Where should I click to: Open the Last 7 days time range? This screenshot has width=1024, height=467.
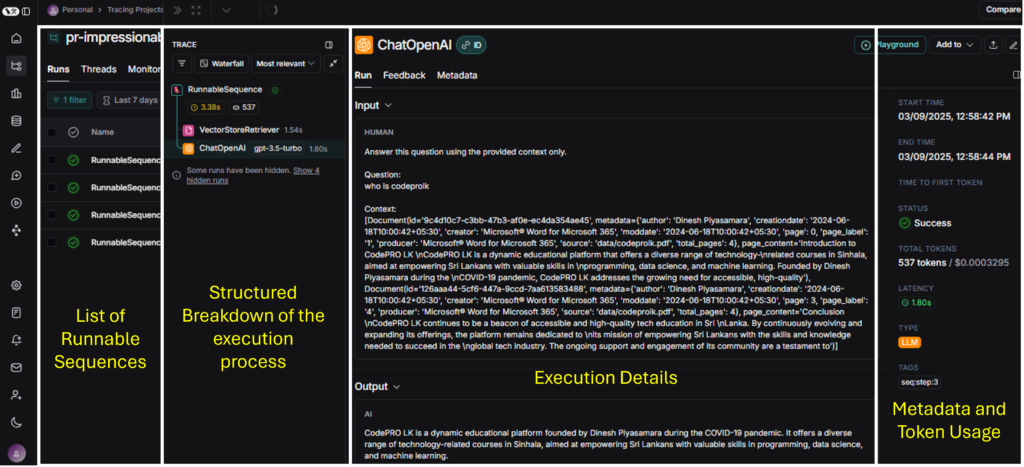pos(129,100)
